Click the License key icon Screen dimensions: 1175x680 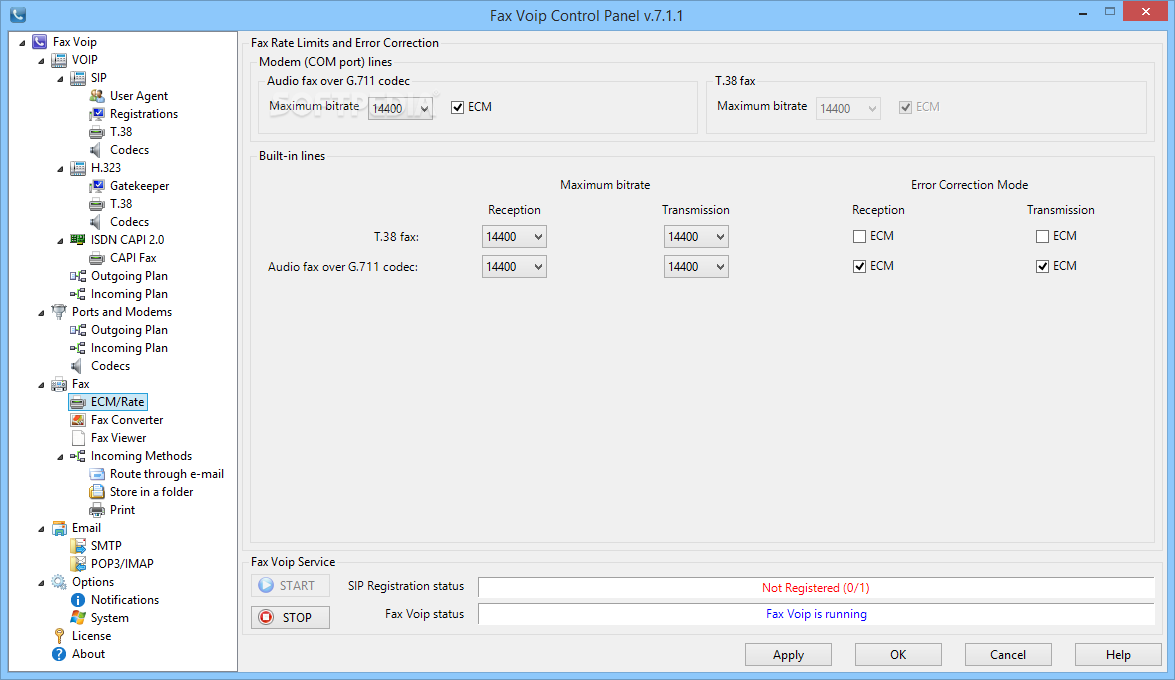59,636
